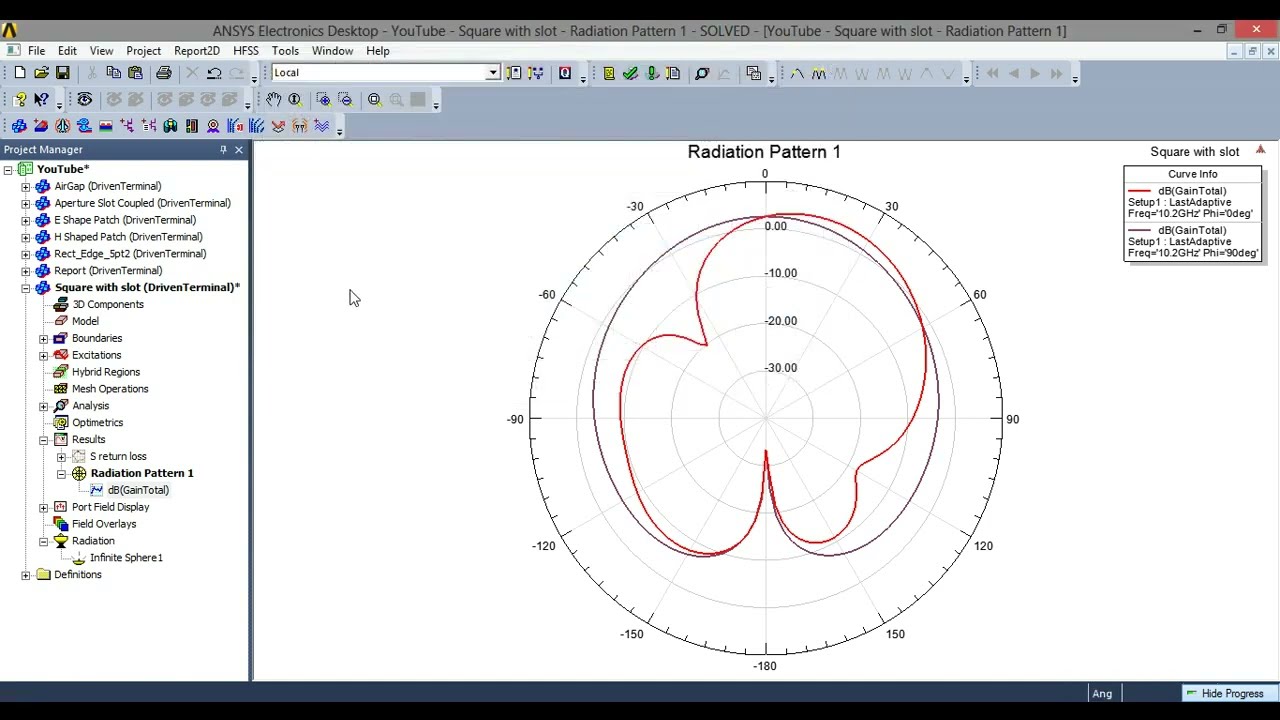Collapse Square with slot design node
Image resolution: width=1280 pixels, height=720 pixels.
(x=26, y=288)
